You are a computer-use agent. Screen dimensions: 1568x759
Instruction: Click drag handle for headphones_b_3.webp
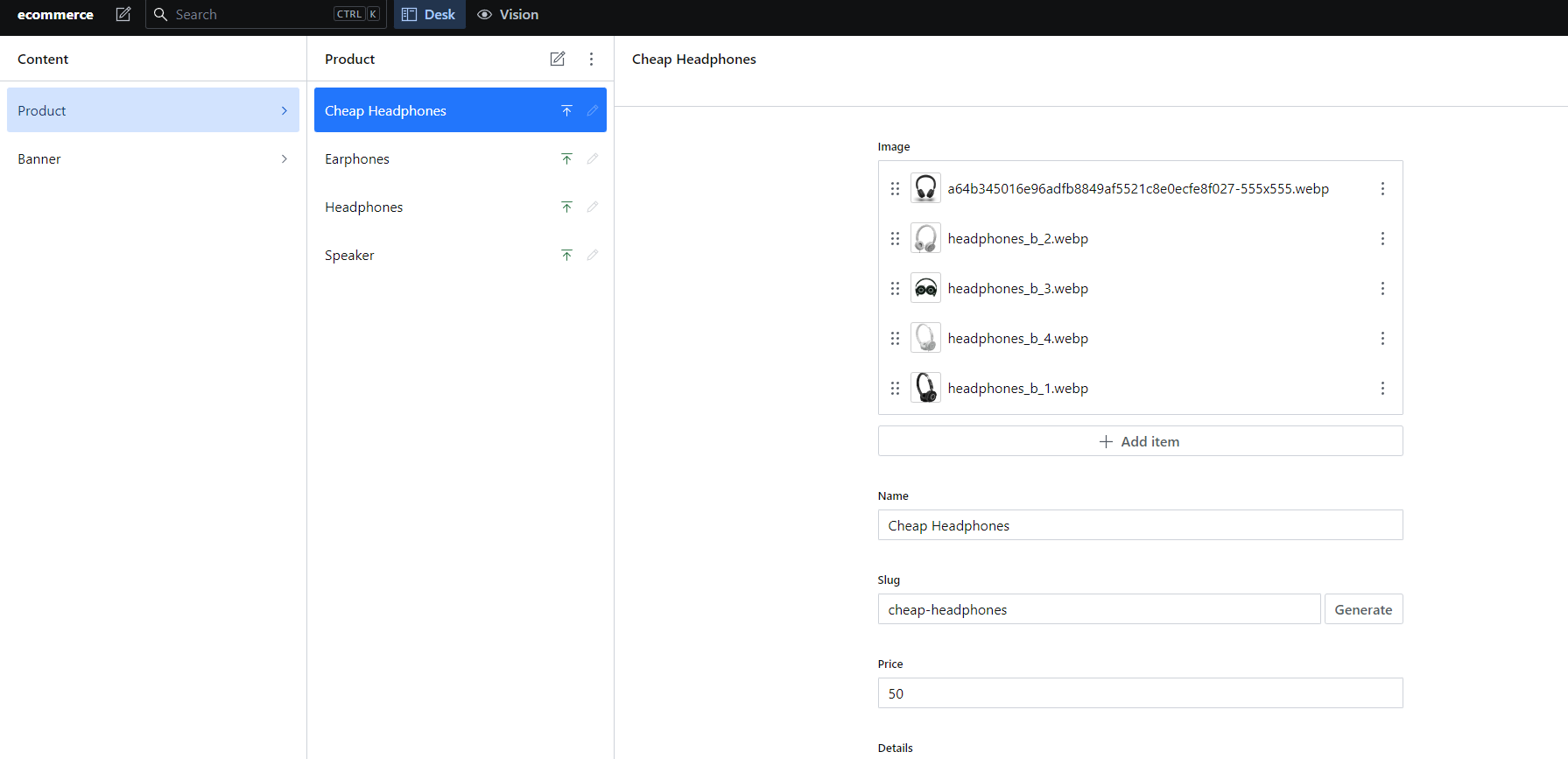click(895, 288)
